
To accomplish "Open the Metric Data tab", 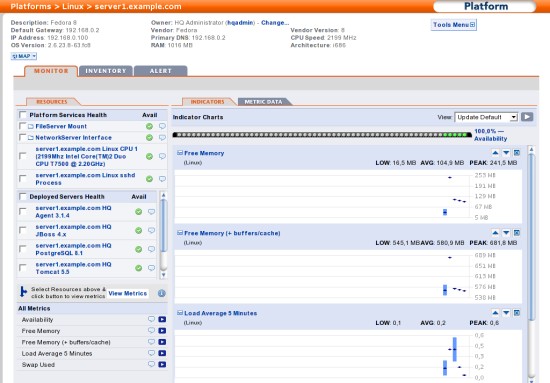I will tap(264, 102).
